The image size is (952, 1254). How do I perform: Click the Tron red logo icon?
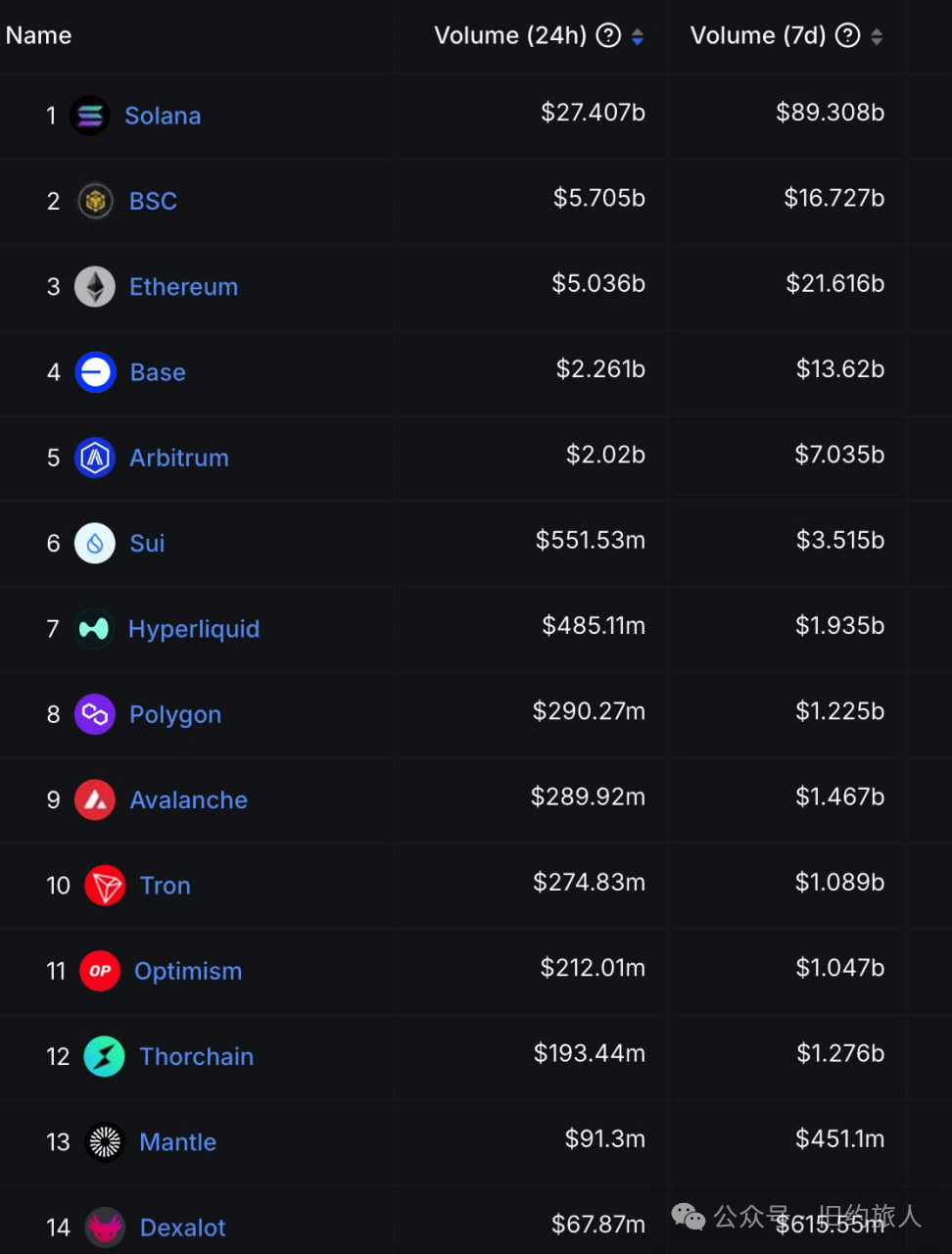[105, 886]
